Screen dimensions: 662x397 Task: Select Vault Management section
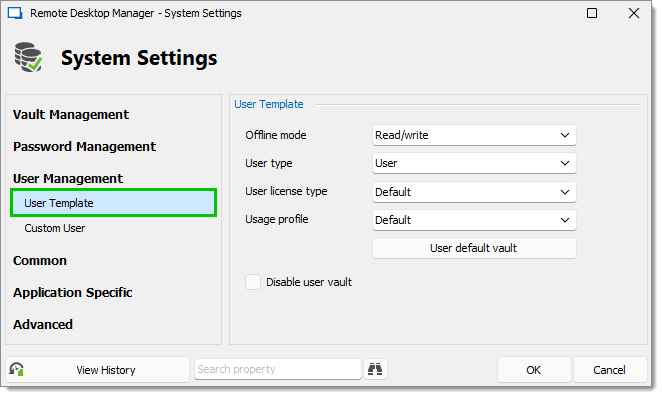[x=71, y=114]
